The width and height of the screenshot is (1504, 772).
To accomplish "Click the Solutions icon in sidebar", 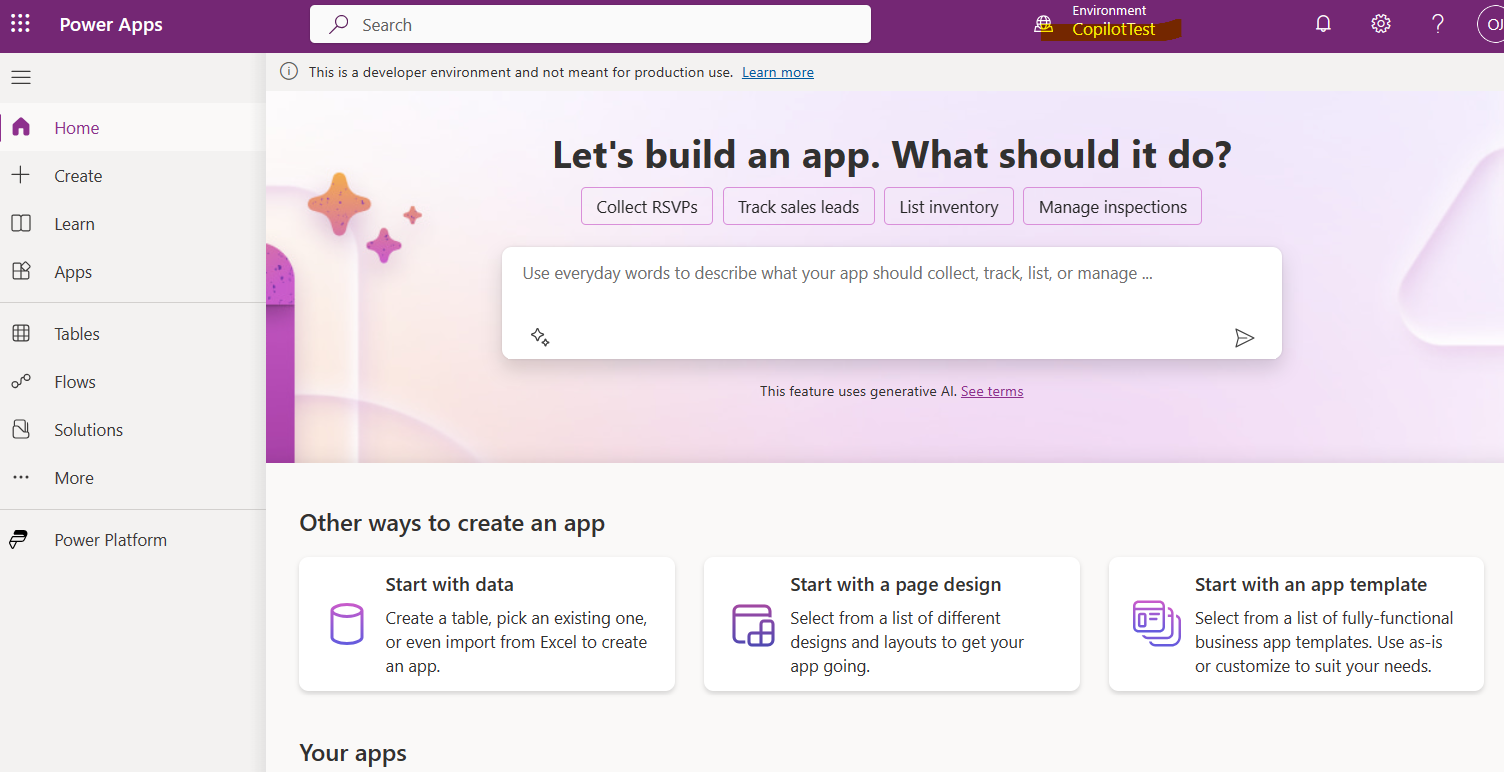I will pyautogui.click(x=21, y=429).
